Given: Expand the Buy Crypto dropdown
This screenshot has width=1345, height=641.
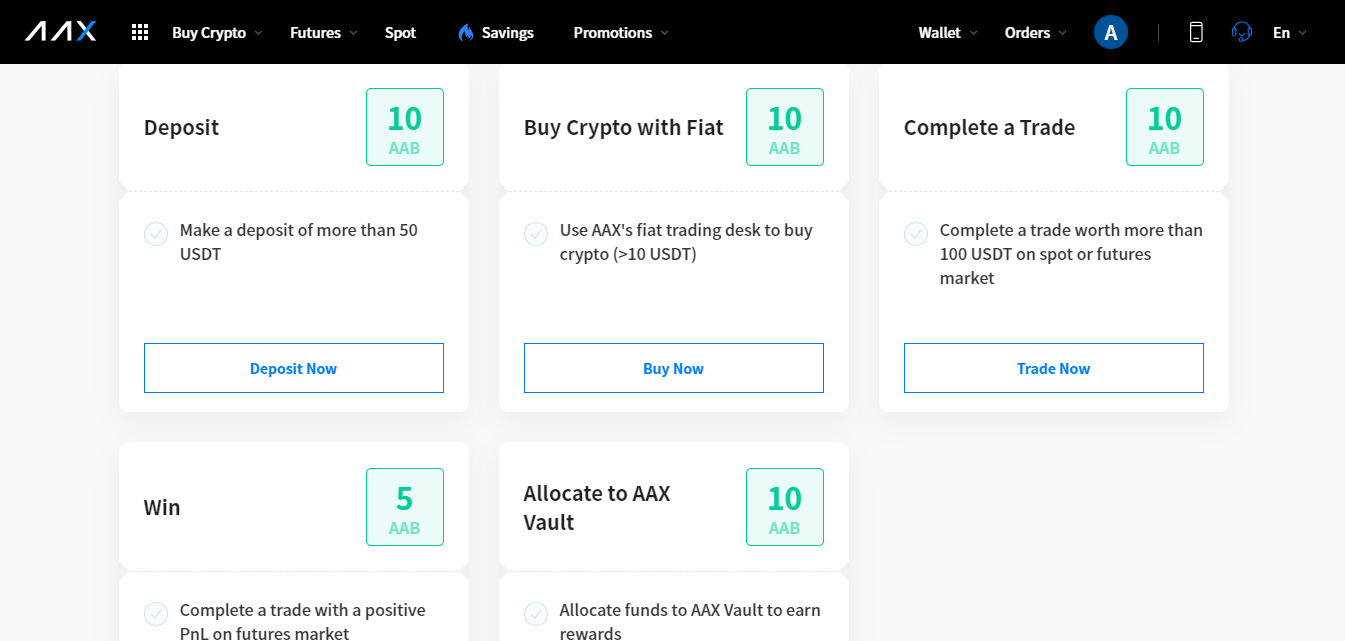Looking at the screenshot, I should click(216, 32).
